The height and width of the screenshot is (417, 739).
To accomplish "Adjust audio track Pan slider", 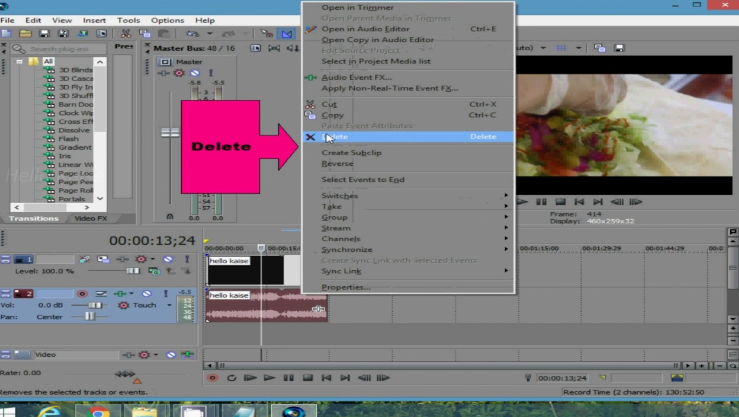I will (90, 317).
